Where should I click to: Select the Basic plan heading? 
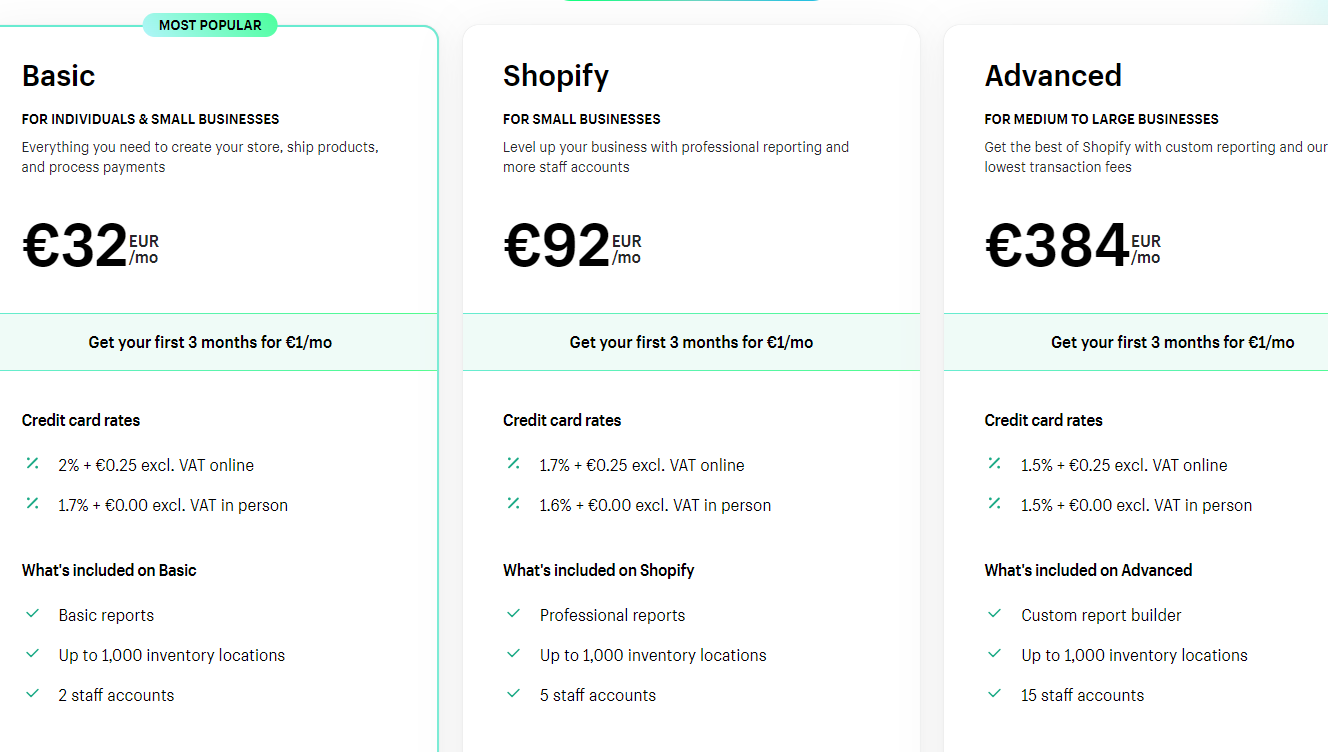click(59, 76)
